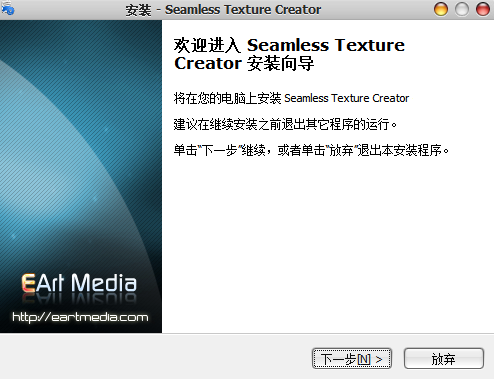
Task: Click the 下一步(N) > button
Action: point(352,359)
